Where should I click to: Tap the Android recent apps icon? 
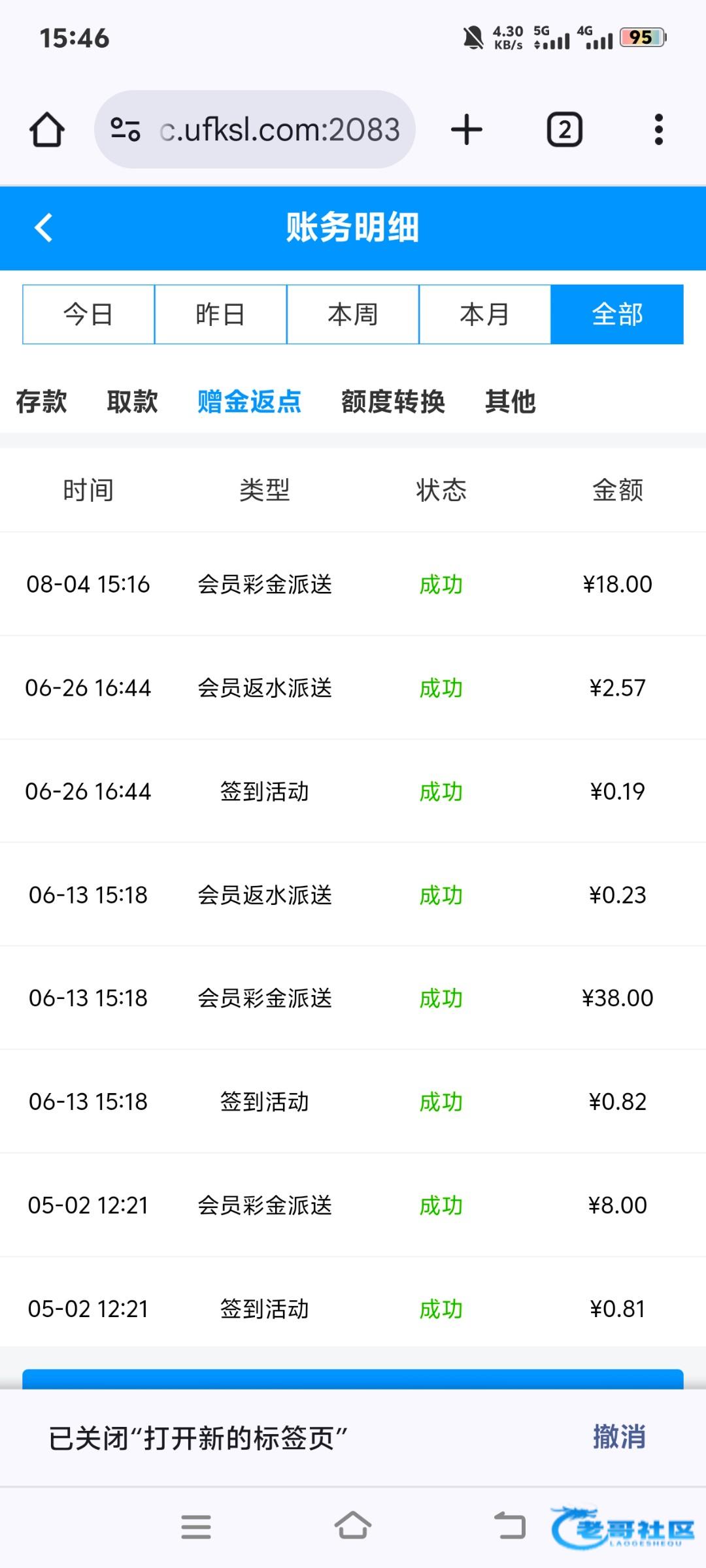click(195, 1527)
